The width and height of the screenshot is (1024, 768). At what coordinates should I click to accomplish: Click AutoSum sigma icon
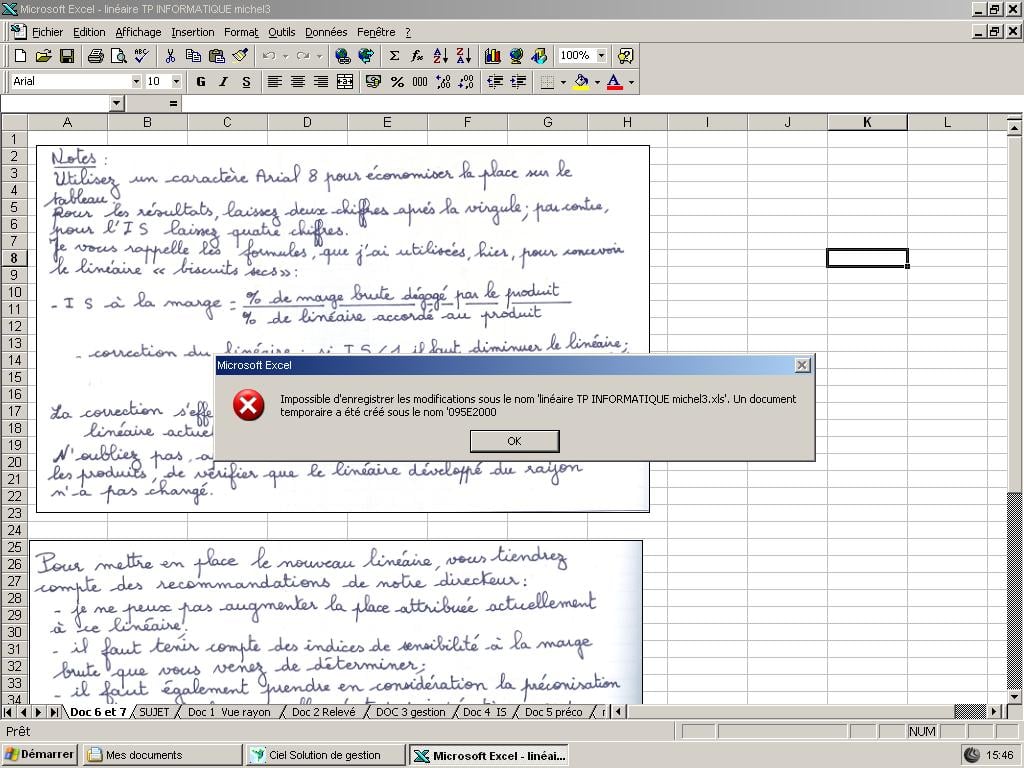tap(394, 56)
